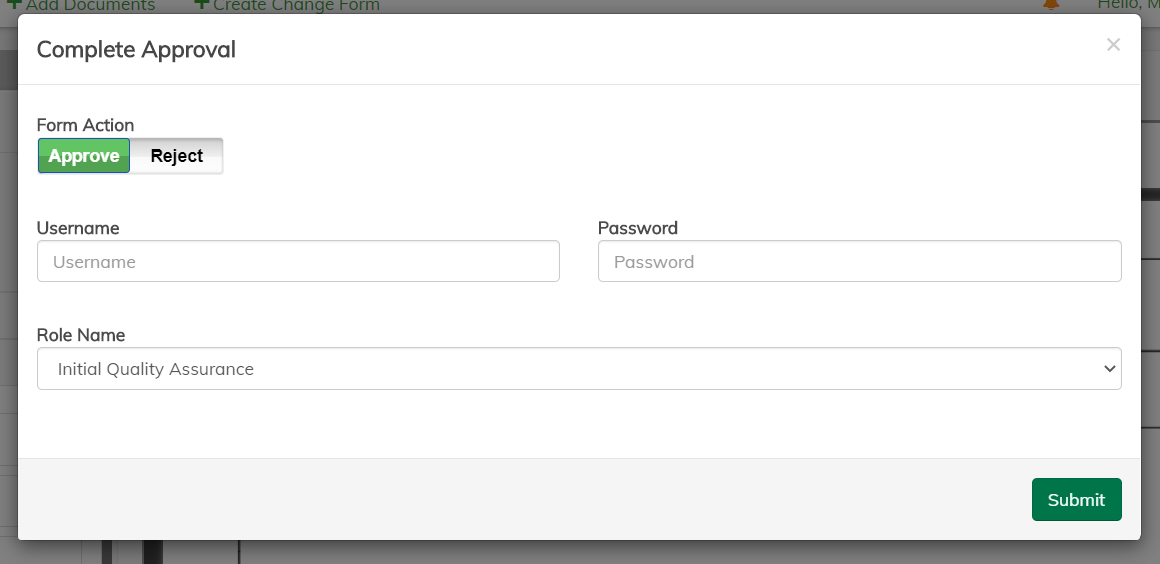Submit the approval form
This screenshot has width=1160, height=564.
[x=1076, y=500]
